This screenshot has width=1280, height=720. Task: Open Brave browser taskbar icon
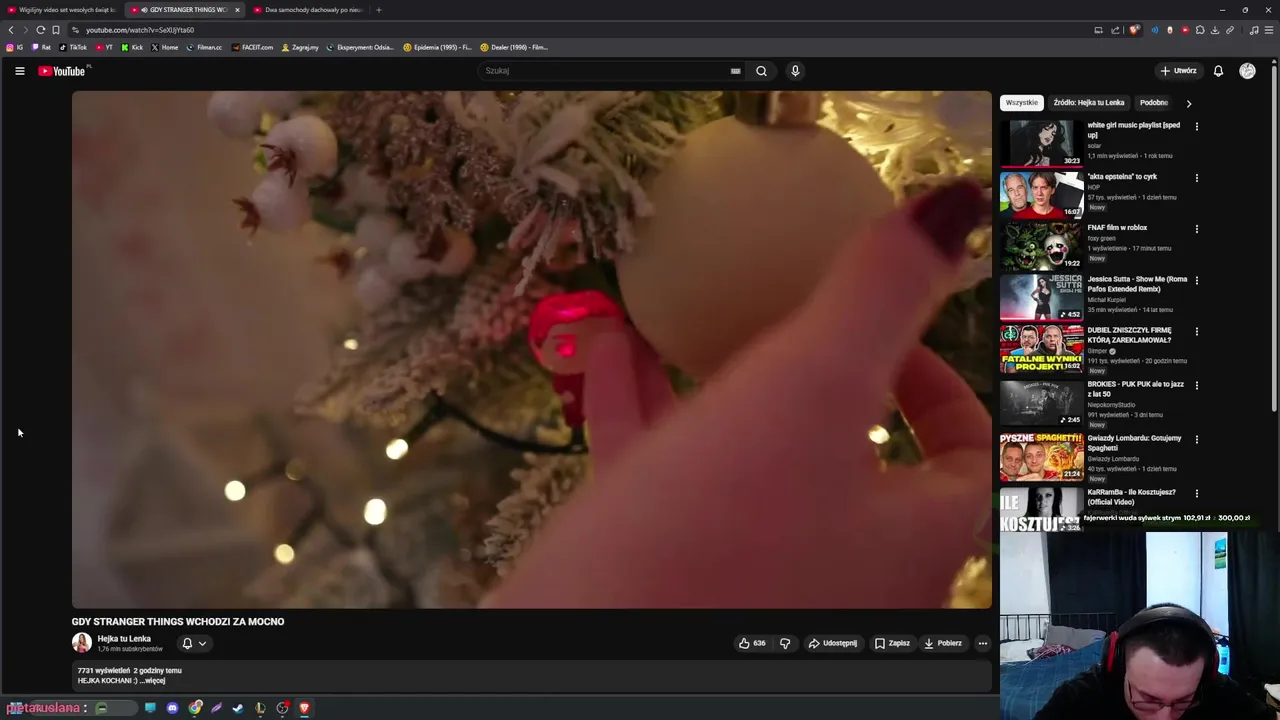point(304,708)
